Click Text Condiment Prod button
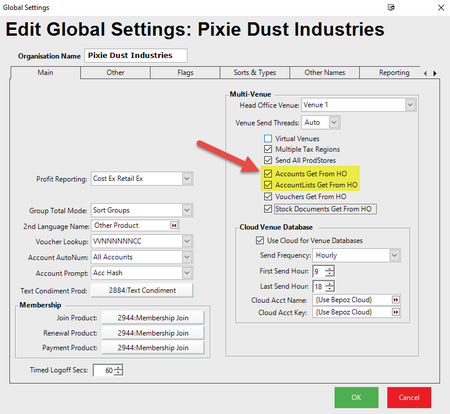 tap(142, 290)
